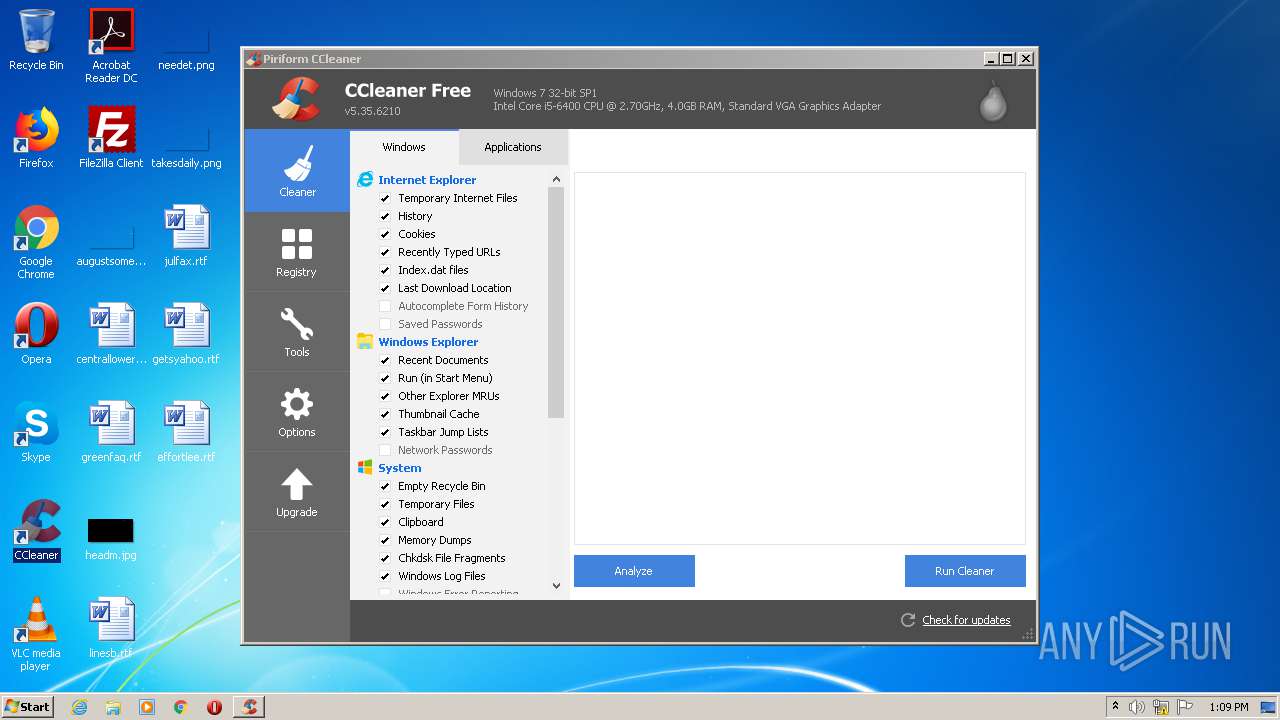Show hidden system tray icons arrow
This screenshot has width=1280, height=720.
[1115, 707]
